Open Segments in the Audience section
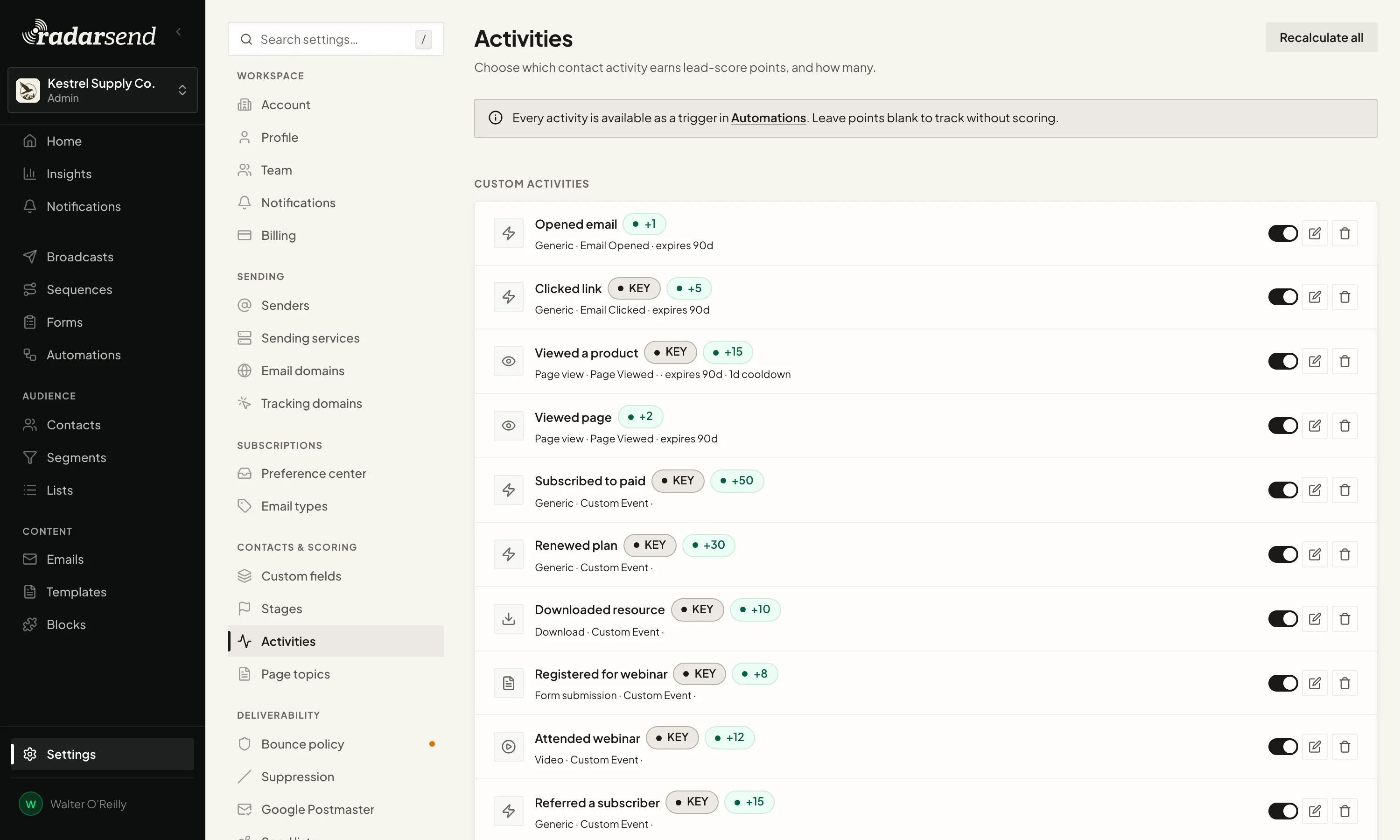This screenshot has height=840, width=1400. [102, 457]
